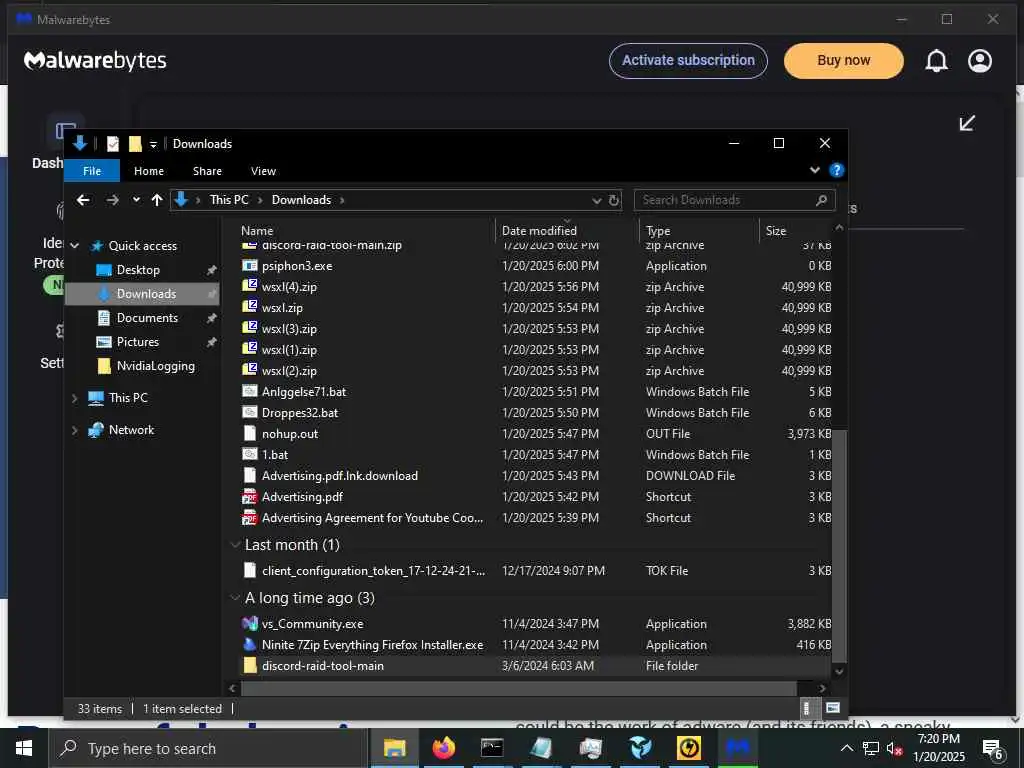The width and height of the screenshot is (1024, 768).
Task: Click the muted volume tray icon
Action: click(x=894, y=748)
